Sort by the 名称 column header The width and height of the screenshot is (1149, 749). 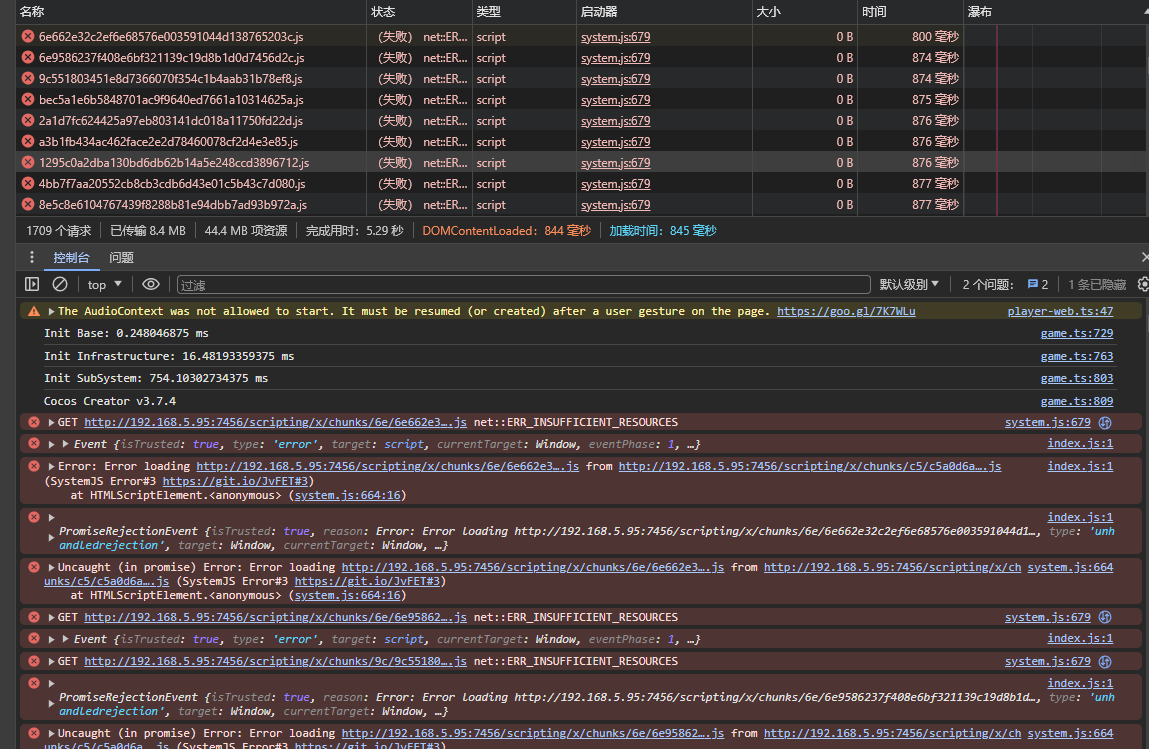[191, 12]
